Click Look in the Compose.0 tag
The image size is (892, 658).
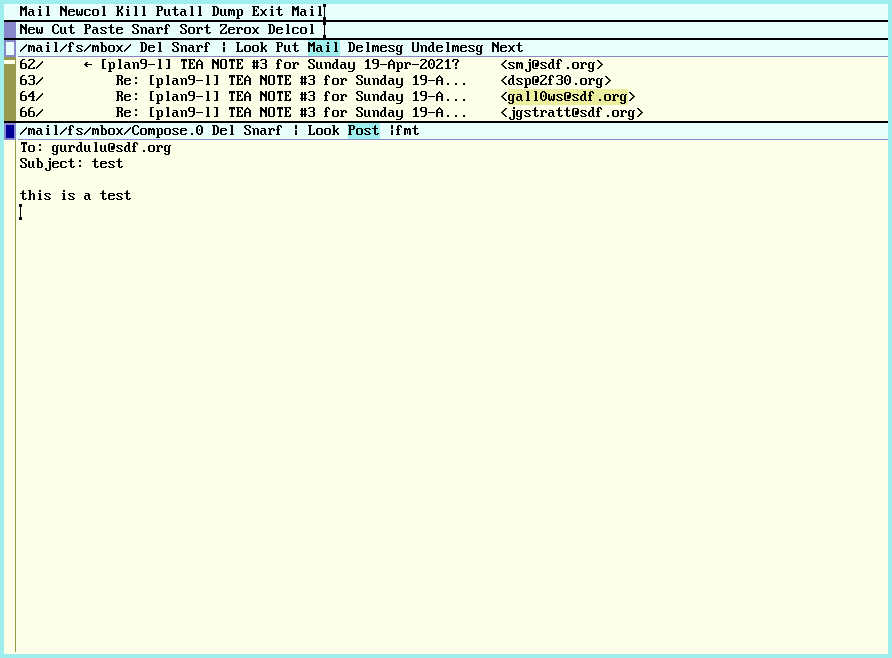[x=323, y=131]
